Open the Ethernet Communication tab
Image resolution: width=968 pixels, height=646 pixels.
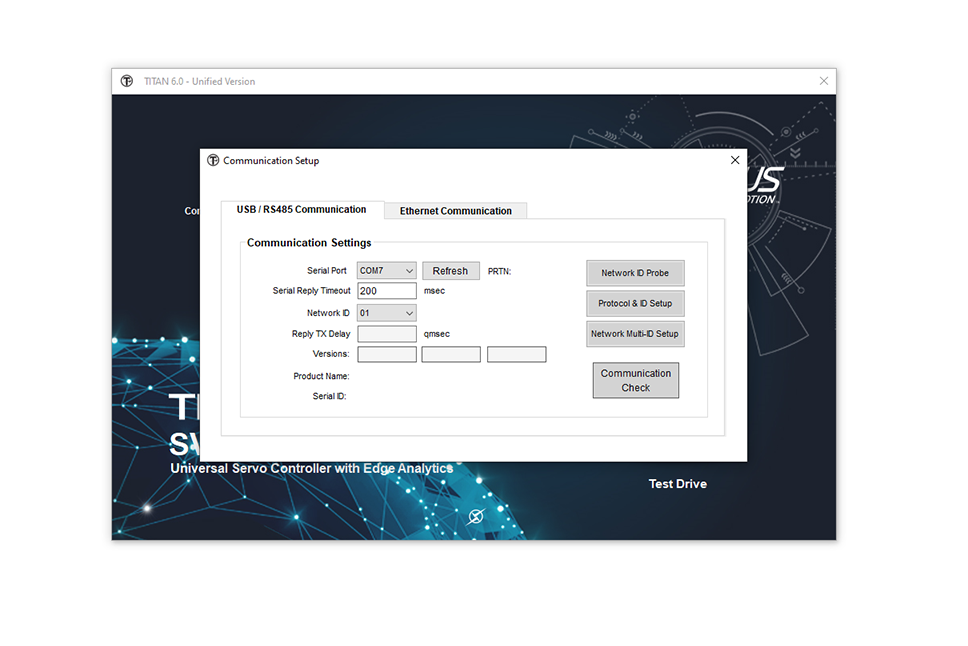click(x=455, y=211)
